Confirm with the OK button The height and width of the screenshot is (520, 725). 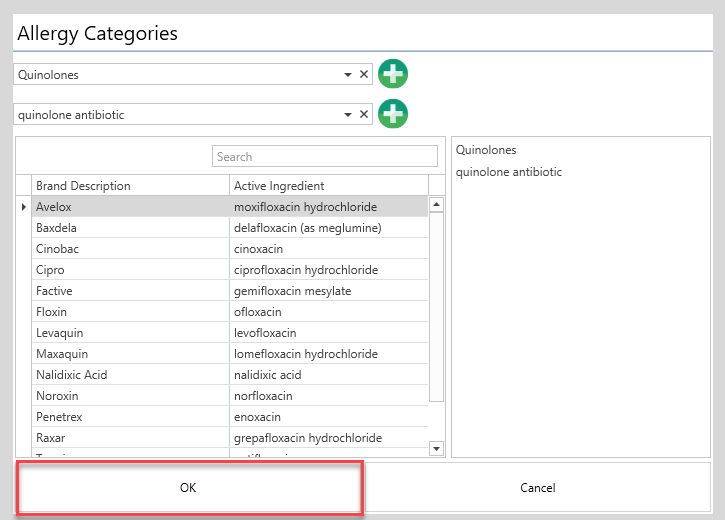point(190,488)
